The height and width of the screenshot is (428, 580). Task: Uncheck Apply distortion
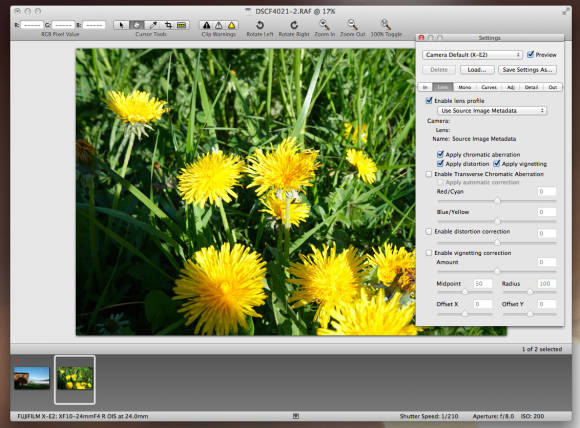[440, 164]
